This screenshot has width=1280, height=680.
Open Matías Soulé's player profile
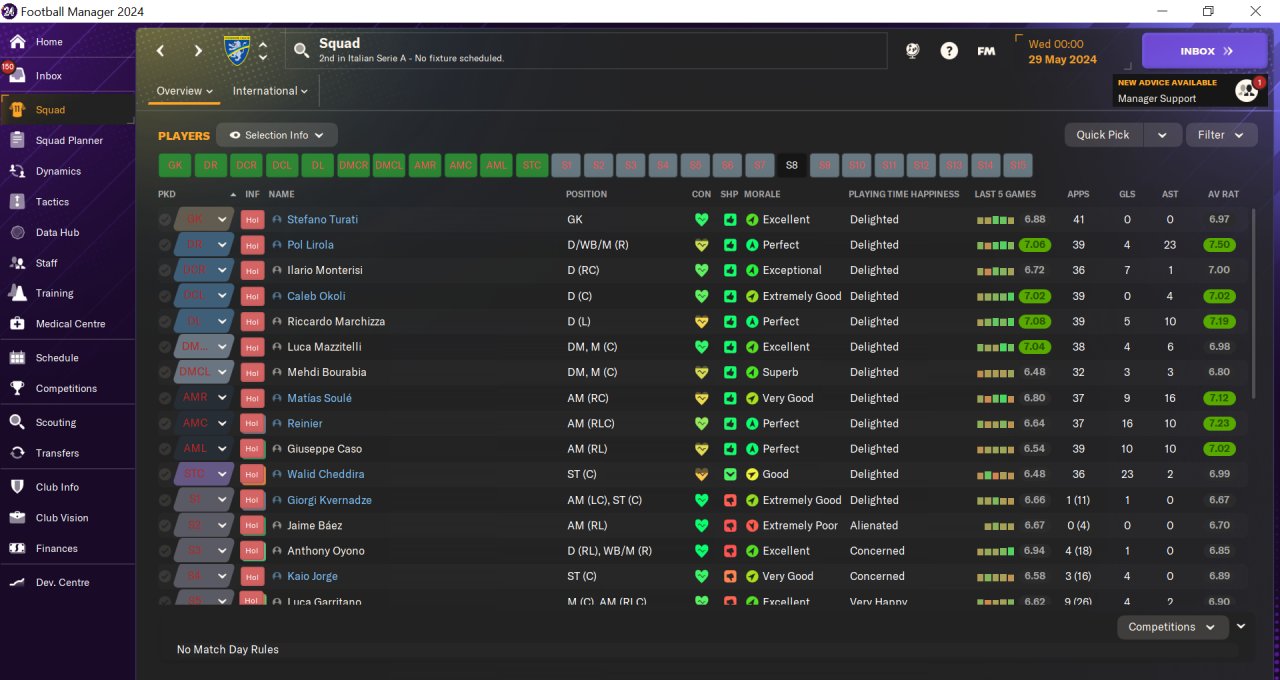point(319,398)
